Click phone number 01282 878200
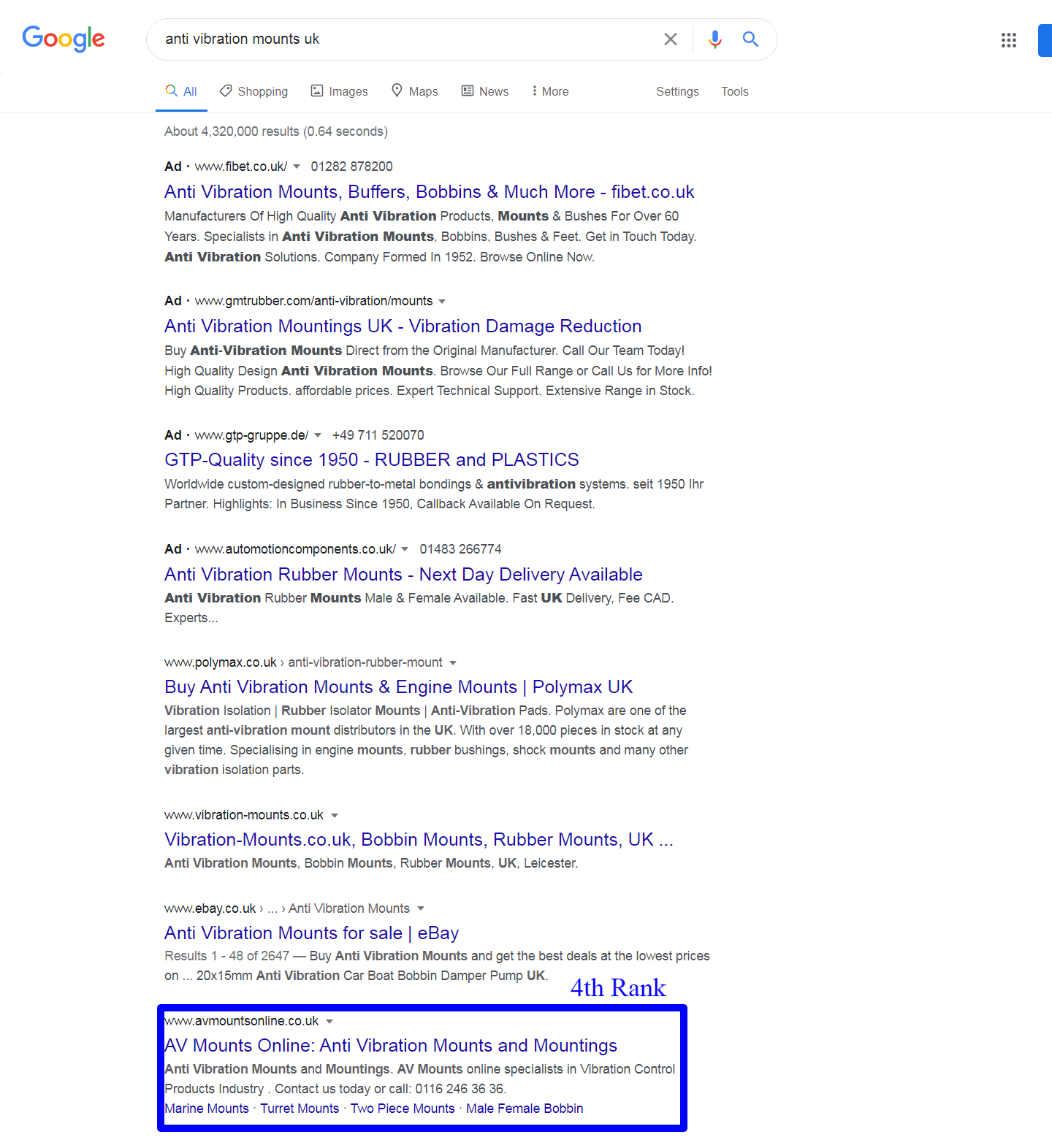Image resolution: width=1052 pixels, height=1148 pixels. tap(351, 167)
